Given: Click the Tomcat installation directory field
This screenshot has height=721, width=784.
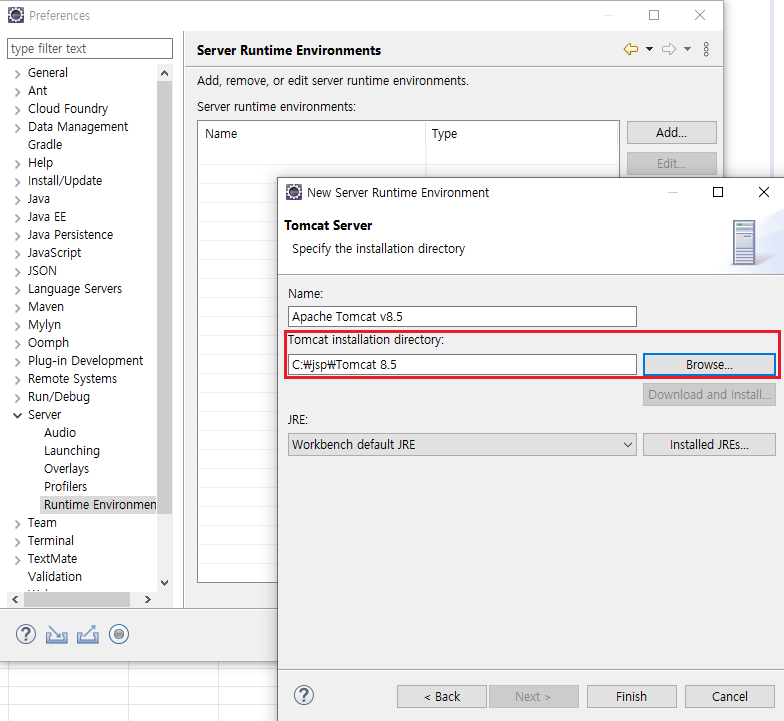Looking at the screenshot, I should tap(462, 364).
